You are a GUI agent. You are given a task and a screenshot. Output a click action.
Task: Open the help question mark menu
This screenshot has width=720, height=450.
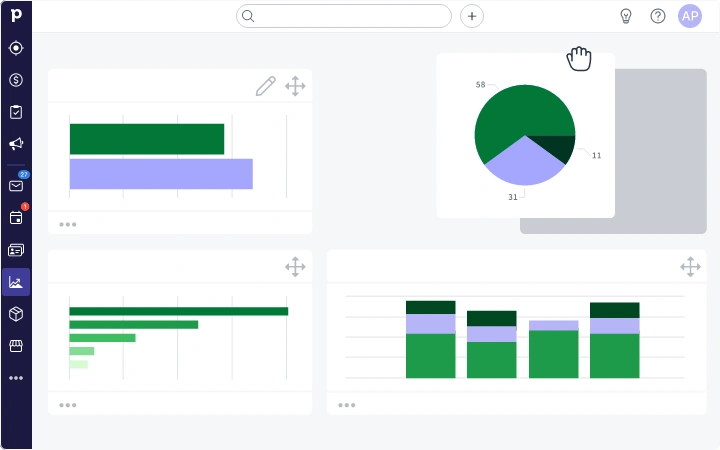click(x=658, y=16)
